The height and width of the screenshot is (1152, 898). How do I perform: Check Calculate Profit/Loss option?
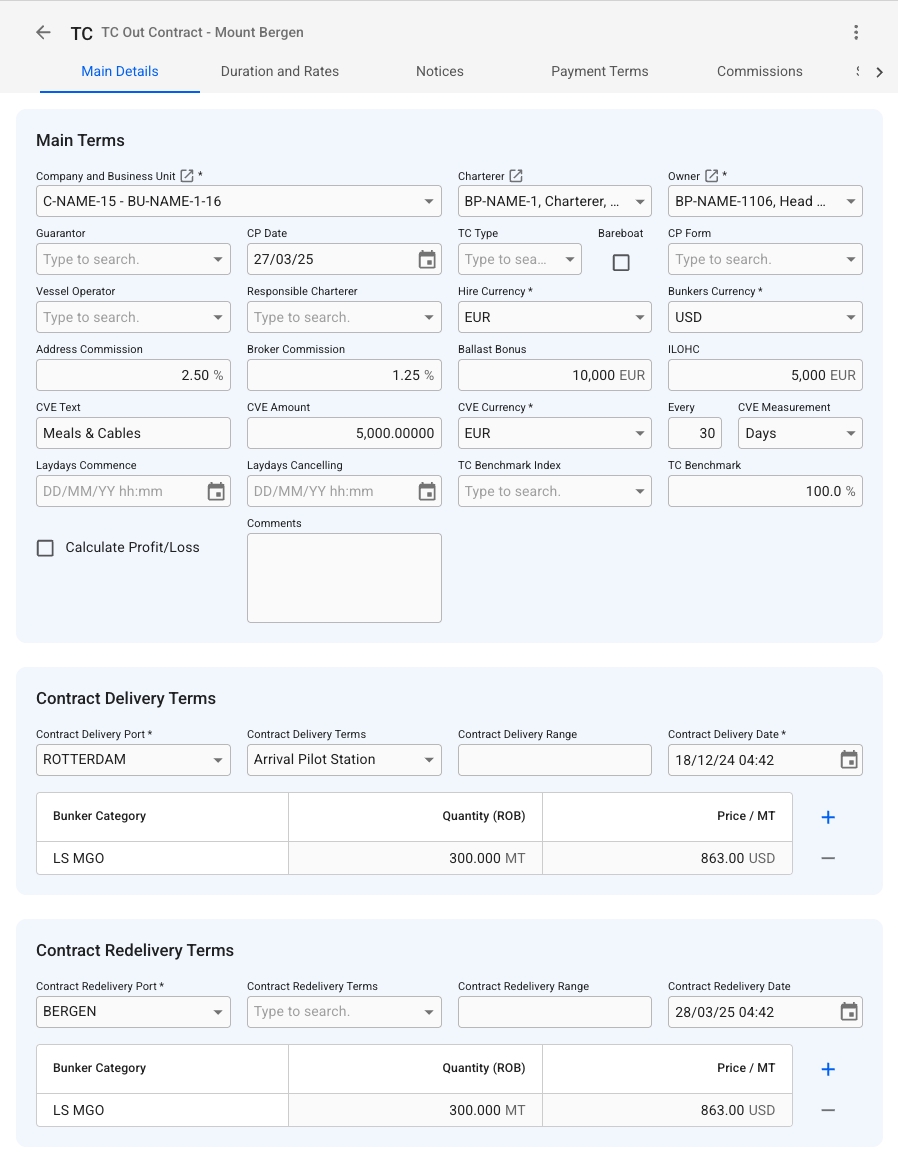45,548
